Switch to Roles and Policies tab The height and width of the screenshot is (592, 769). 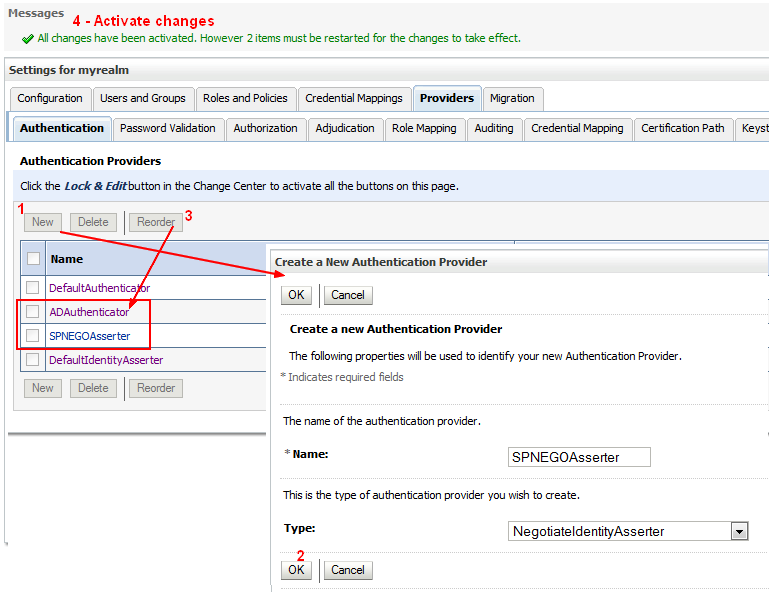pos(245,98)
